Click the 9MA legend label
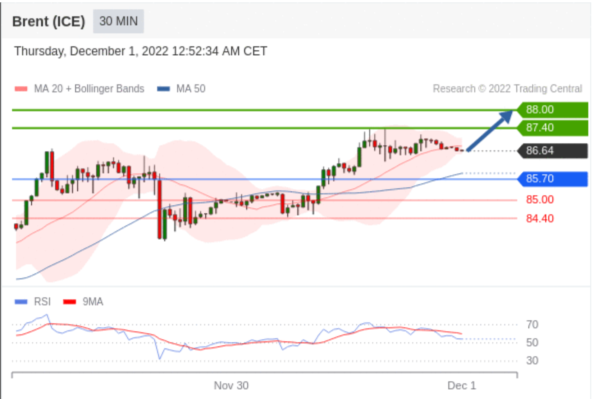This screenshot has height=399, width=594. click(x=93, y=302)
